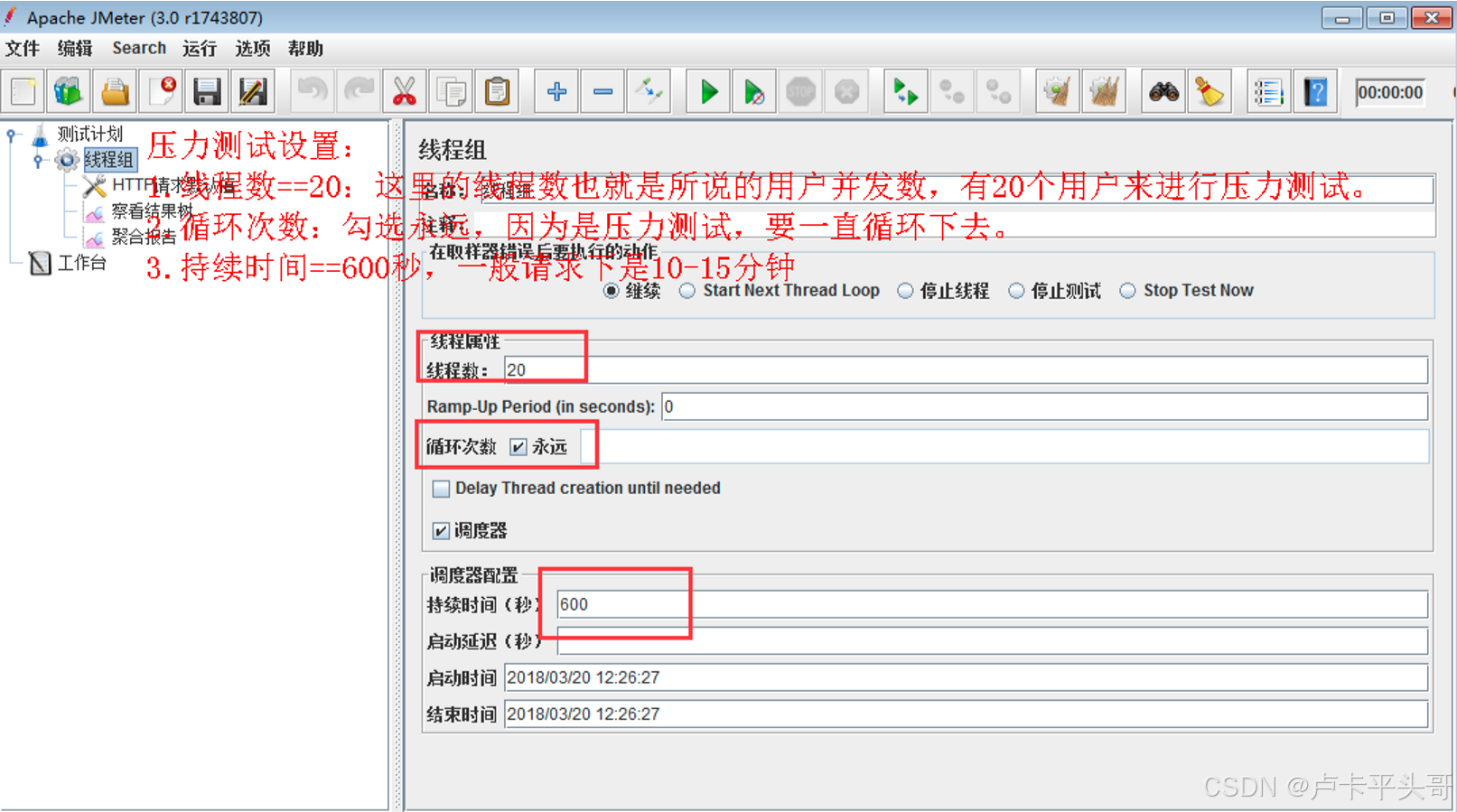Click the Remote stop all icon

951,91
